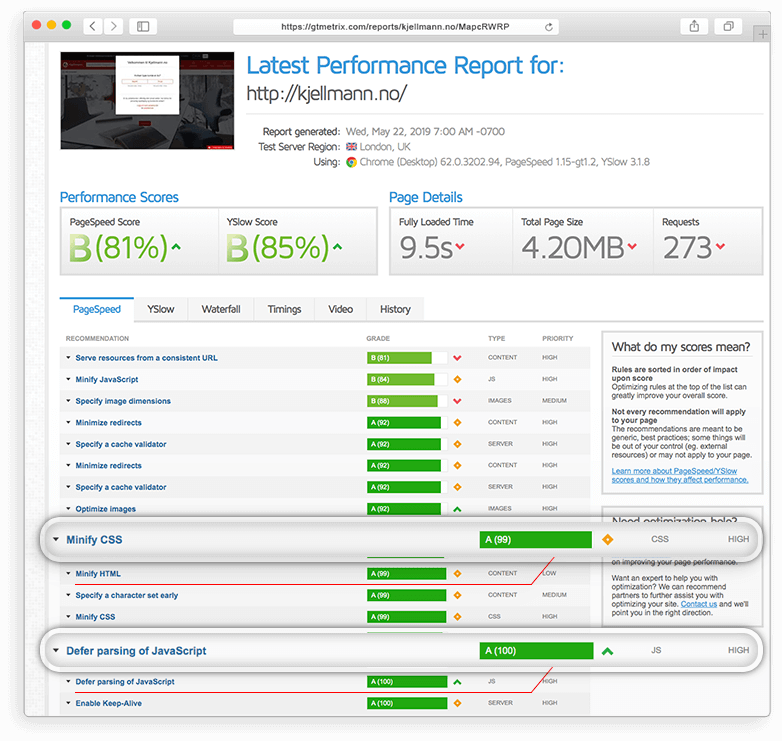Click the 'What do my scores mean?' heading
782x741 pixels.
click(681, 347)
